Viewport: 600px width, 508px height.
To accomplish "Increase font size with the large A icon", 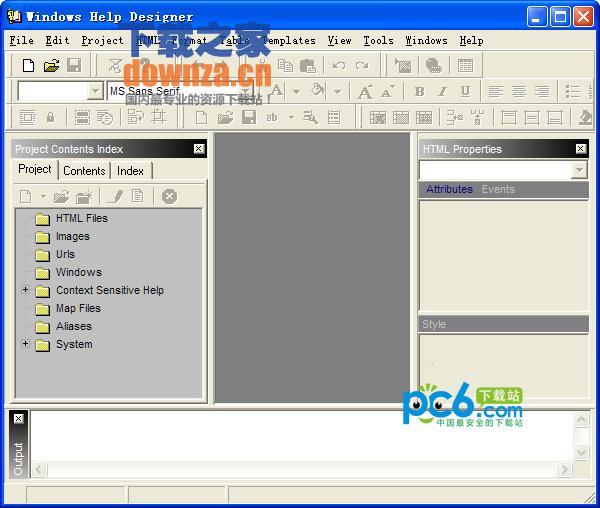I will coord(365,92).
